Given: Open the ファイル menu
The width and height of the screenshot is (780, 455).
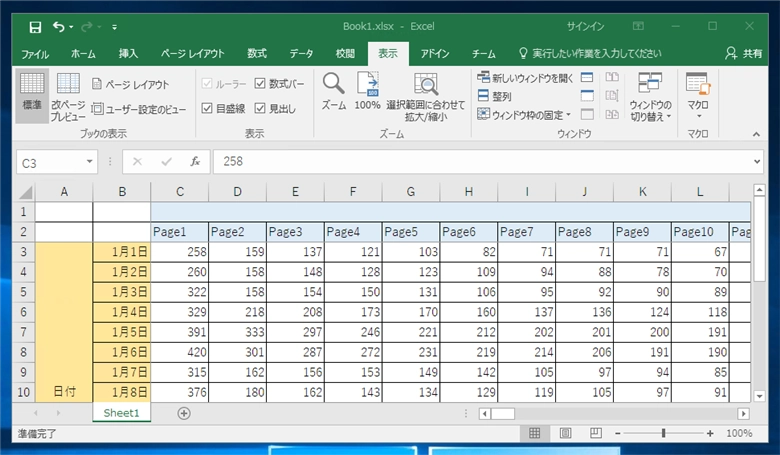Looking at the screenshot, I should tap(35, 54).
